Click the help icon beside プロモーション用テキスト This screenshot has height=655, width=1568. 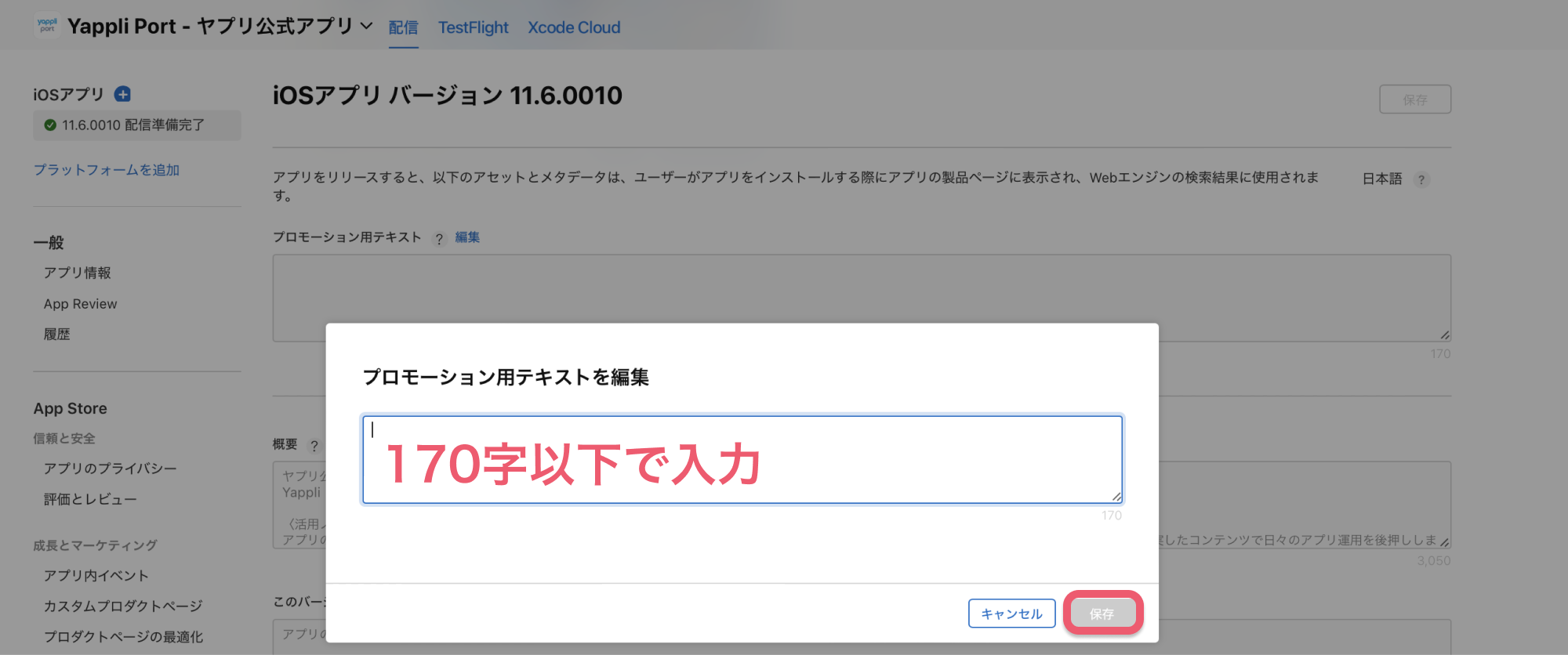(x=439, y=239)
